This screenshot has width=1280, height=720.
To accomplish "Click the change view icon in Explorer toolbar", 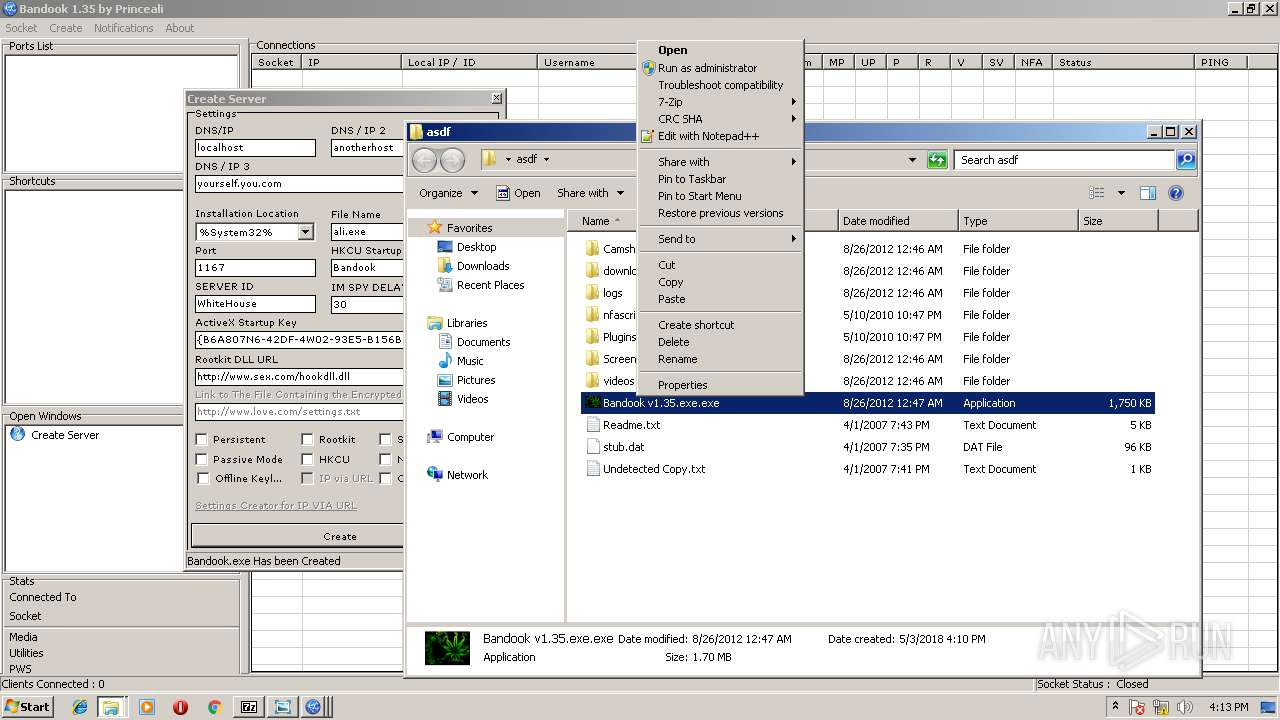I will tap(1097, 193).
